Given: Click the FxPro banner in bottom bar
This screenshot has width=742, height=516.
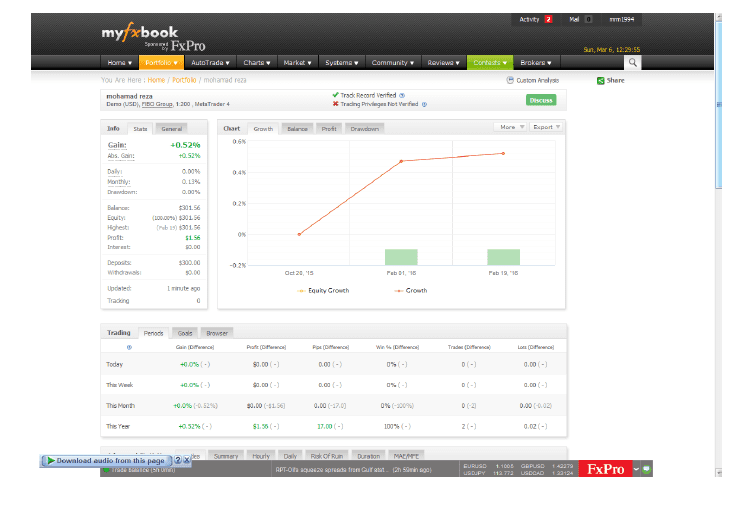Looking at the screenshot, I should coord(605,469).
